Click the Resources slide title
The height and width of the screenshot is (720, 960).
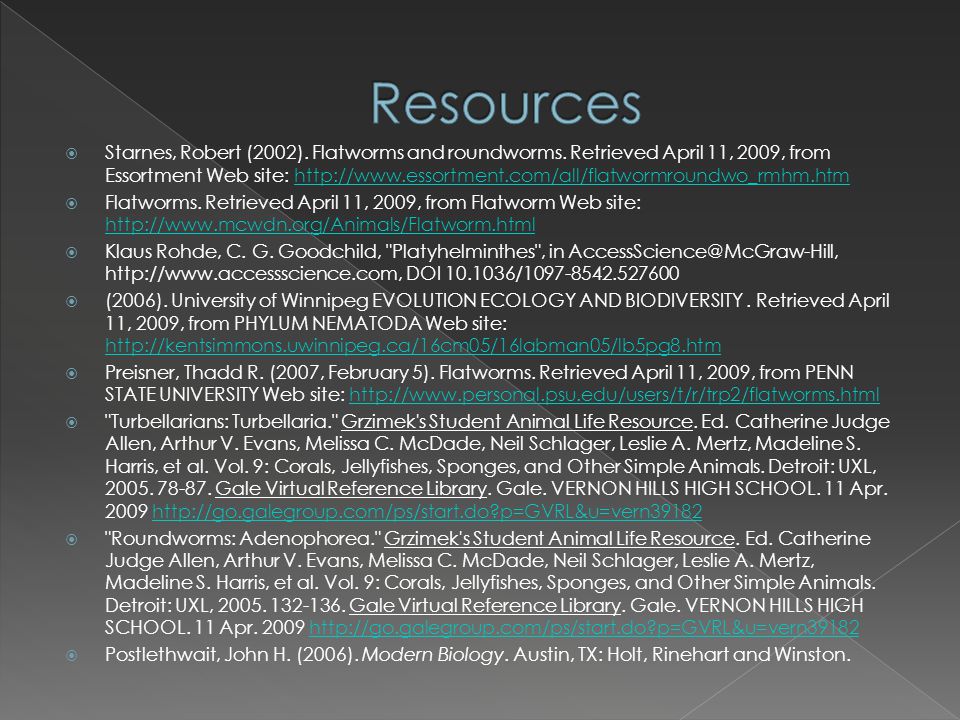[x=506, y=103]
